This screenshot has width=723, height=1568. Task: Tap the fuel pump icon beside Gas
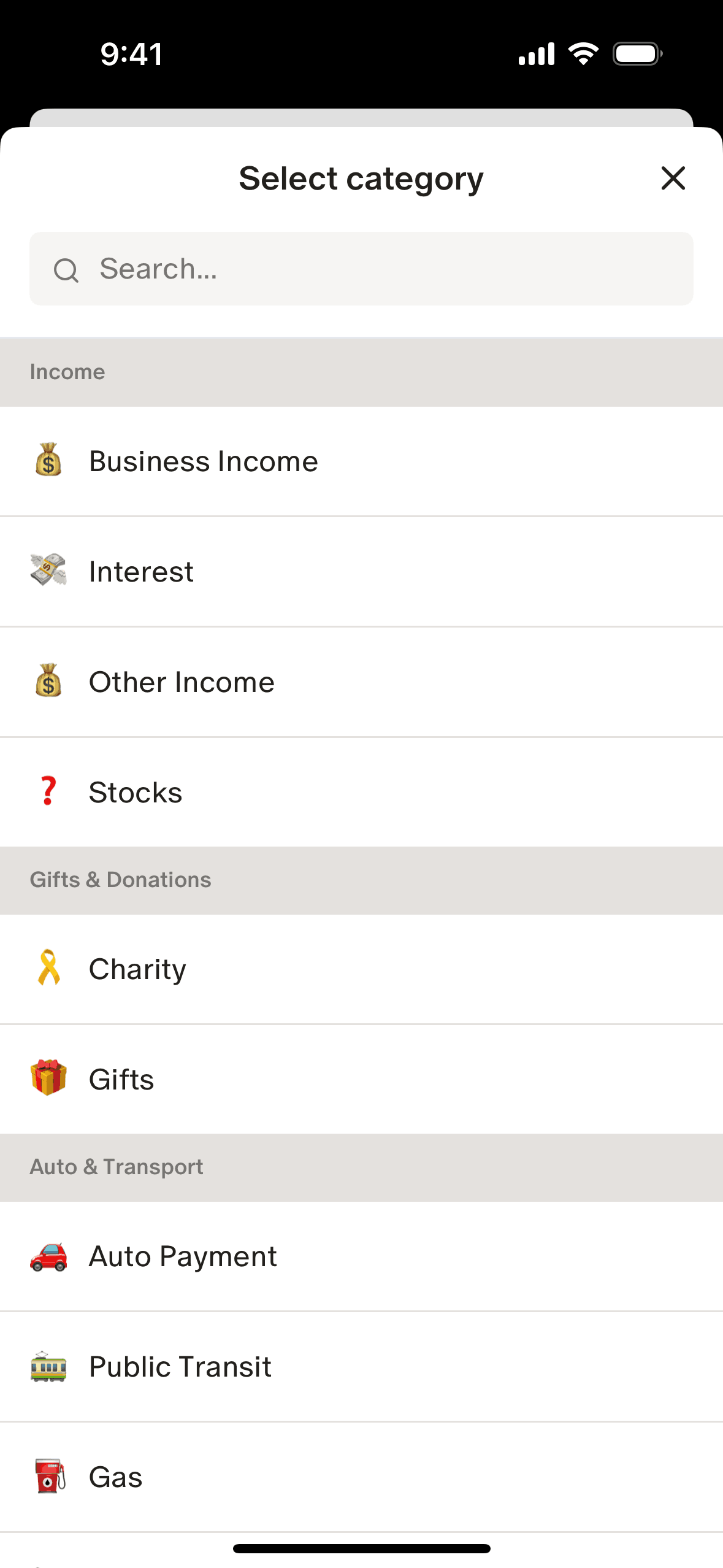click(48, 1476)
